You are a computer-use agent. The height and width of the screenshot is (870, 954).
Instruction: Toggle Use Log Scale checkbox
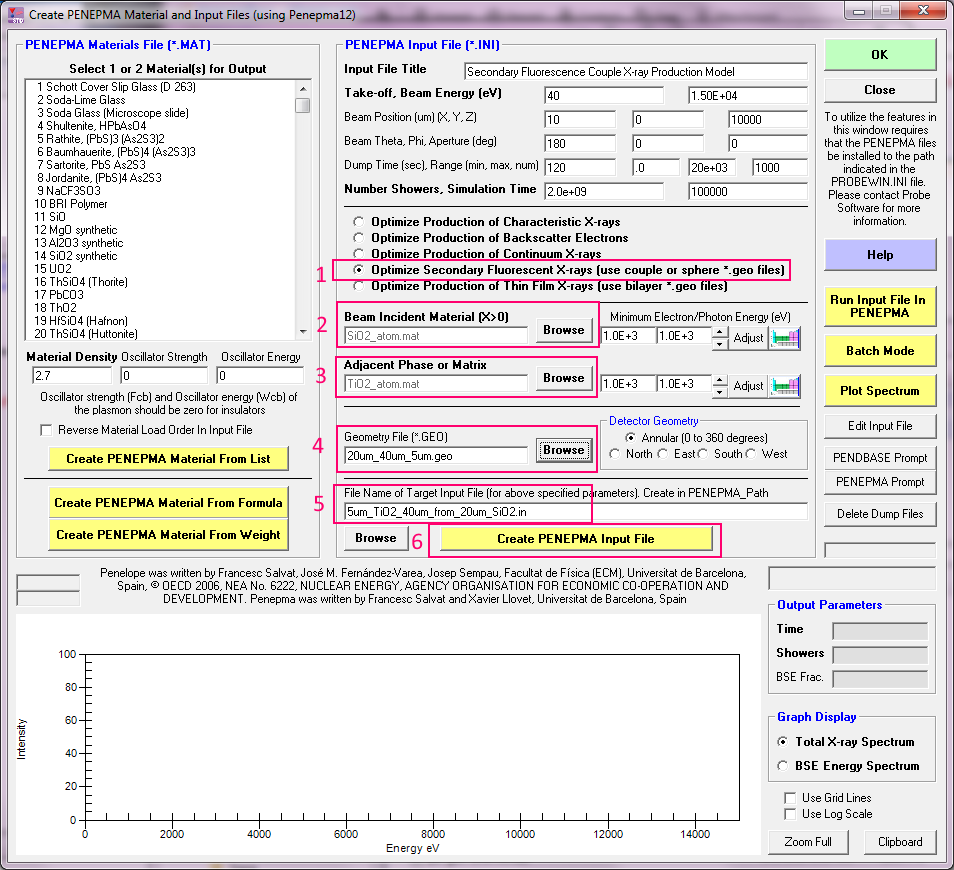(791, 814)
